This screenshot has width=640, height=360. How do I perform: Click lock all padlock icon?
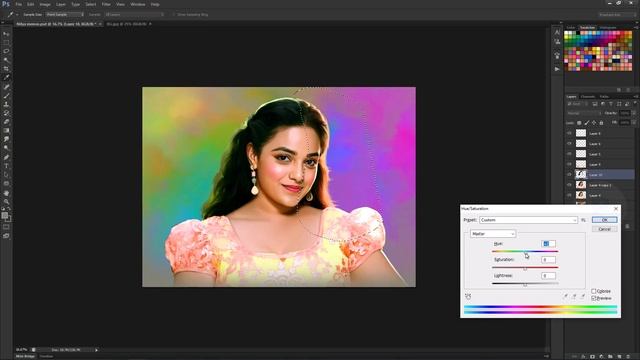(601, 123)
